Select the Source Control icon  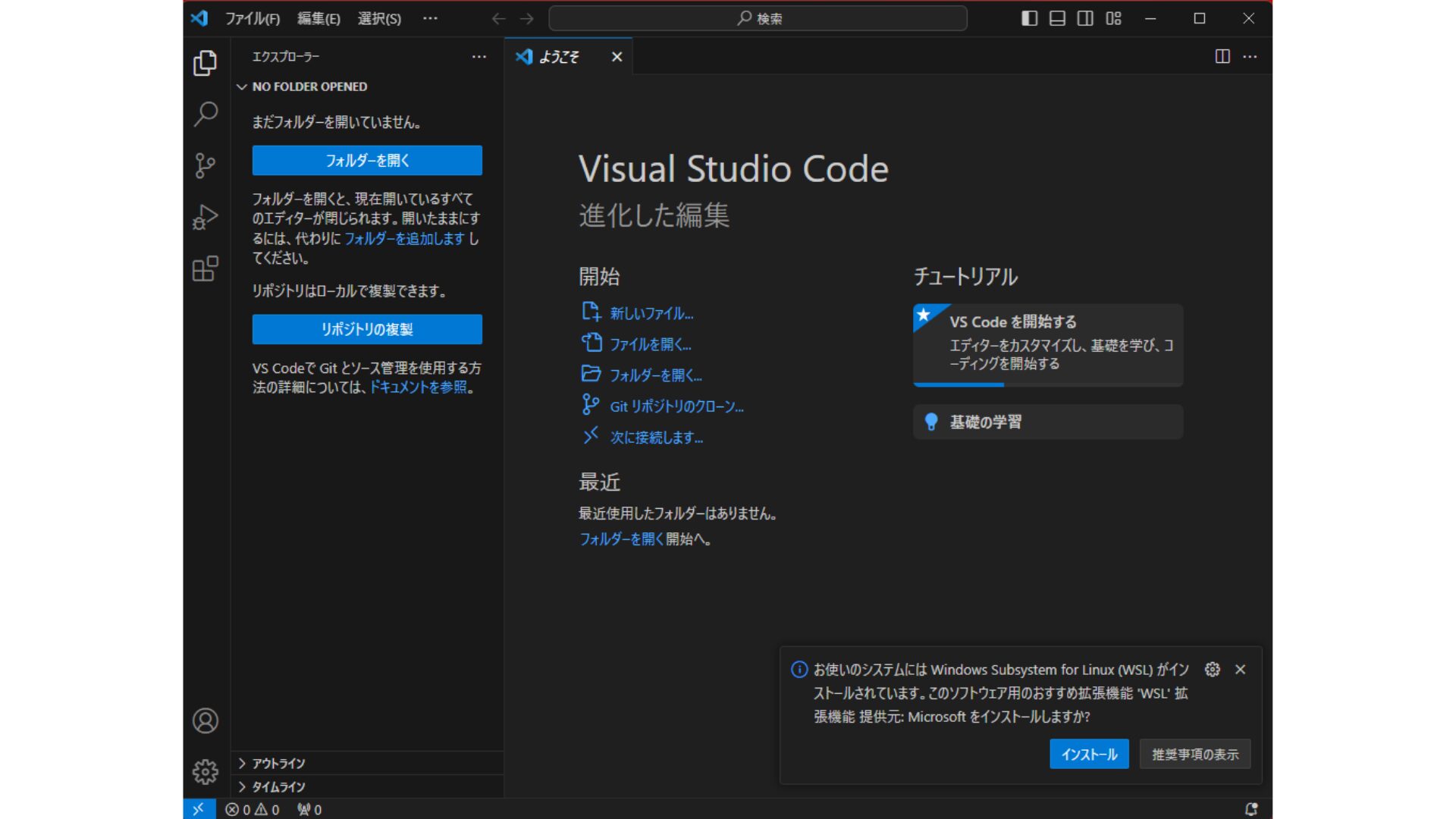click(x=205, y=165)
